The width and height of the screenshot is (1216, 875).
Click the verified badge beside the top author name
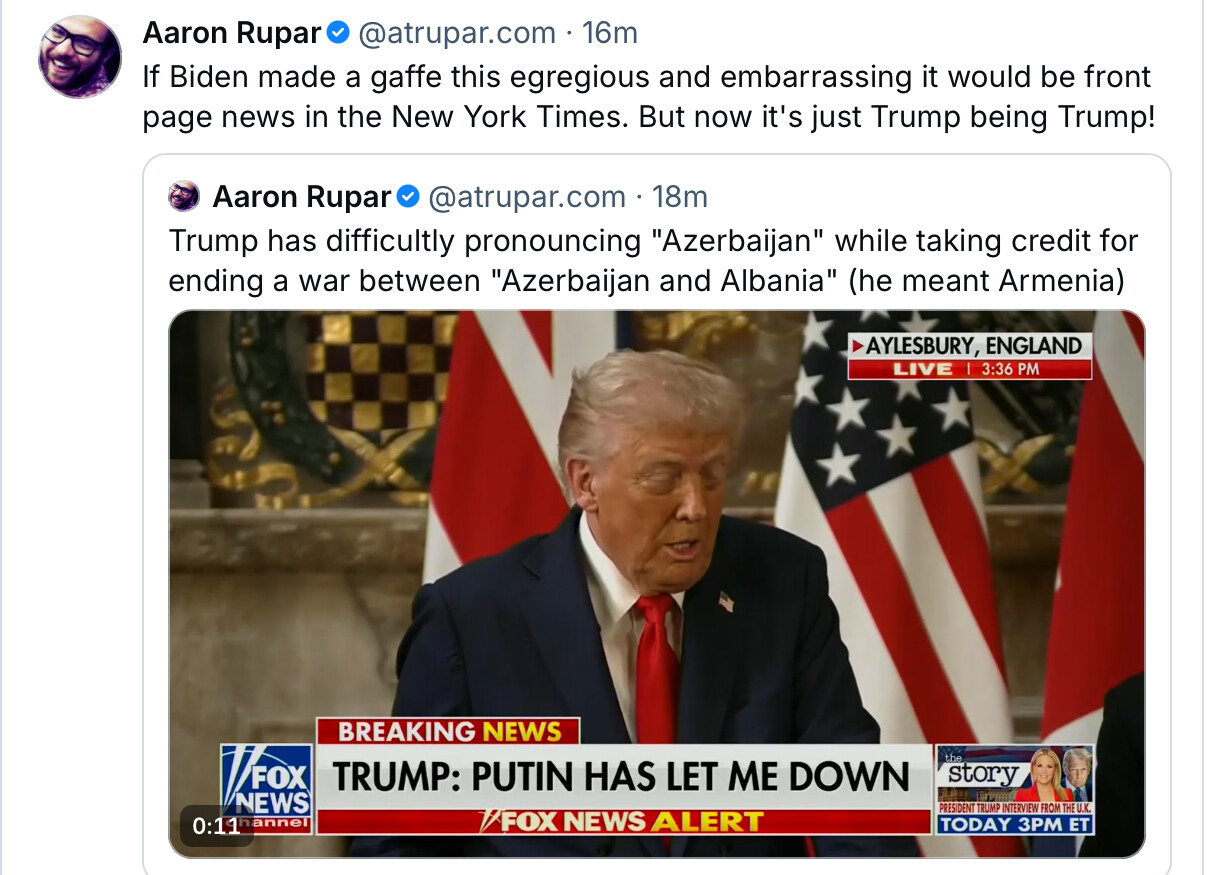pos(339,34)
